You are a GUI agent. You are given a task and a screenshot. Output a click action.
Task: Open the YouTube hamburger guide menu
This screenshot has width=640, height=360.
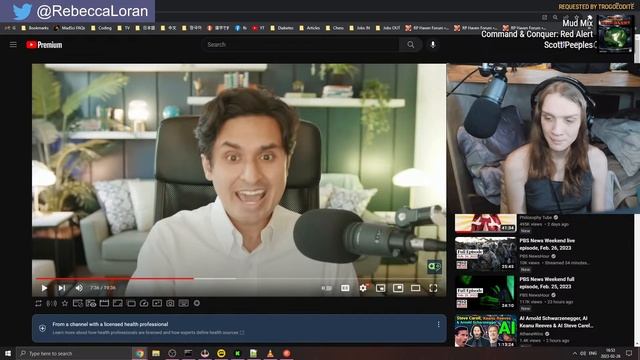pos(13,44)
